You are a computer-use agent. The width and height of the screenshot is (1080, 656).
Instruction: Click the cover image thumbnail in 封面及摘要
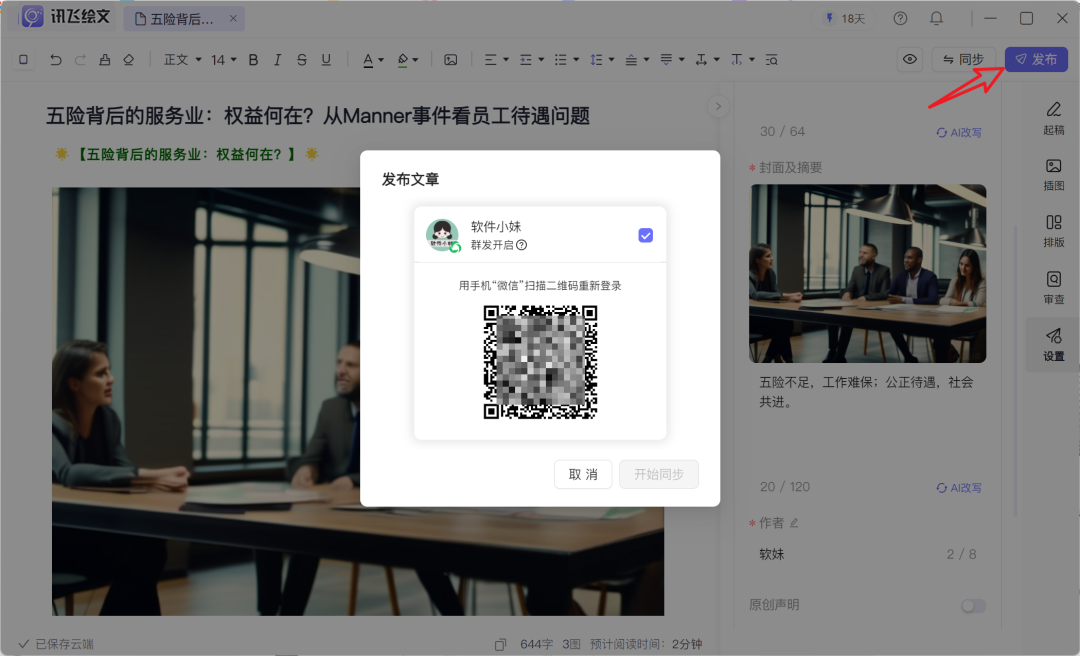click(867, 273)
